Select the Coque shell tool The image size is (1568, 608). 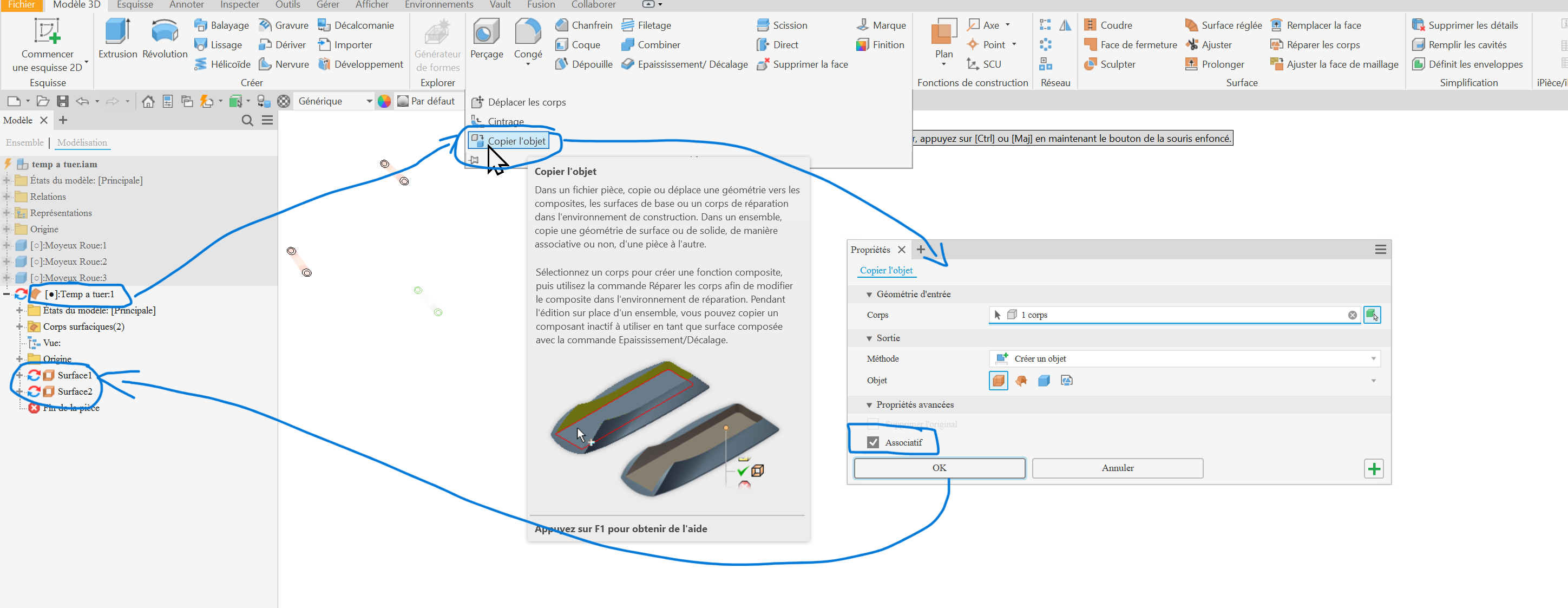578,44
